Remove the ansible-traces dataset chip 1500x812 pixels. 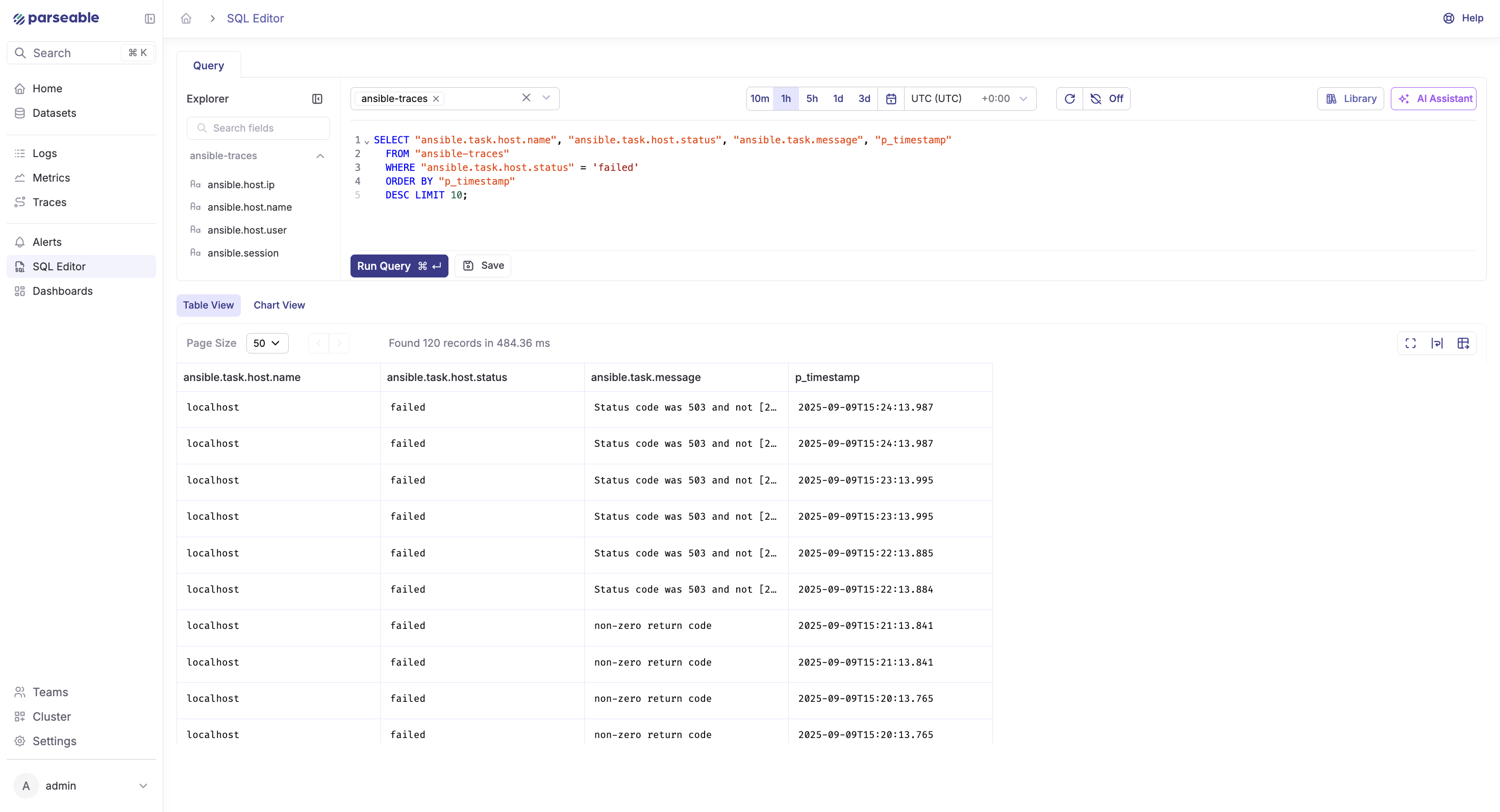[436, 99]
